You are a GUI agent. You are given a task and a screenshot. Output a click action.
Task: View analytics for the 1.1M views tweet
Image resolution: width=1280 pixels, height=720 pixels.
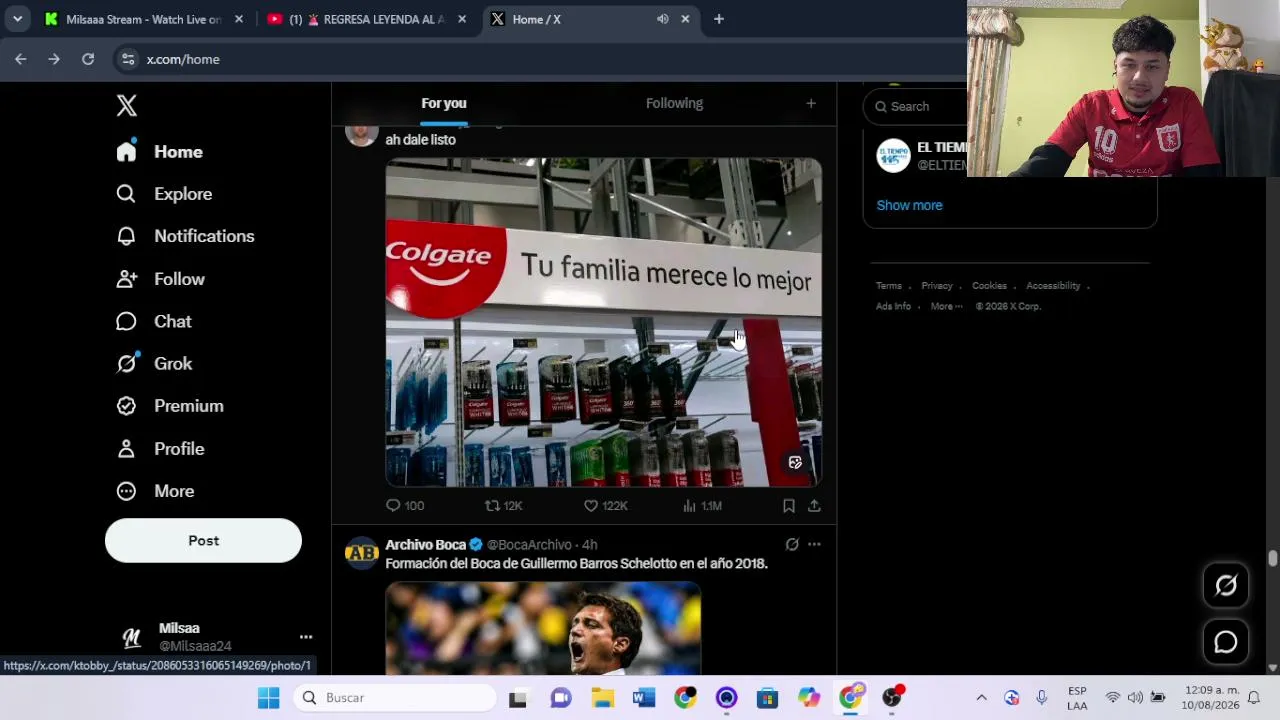[x=702, y=506]
